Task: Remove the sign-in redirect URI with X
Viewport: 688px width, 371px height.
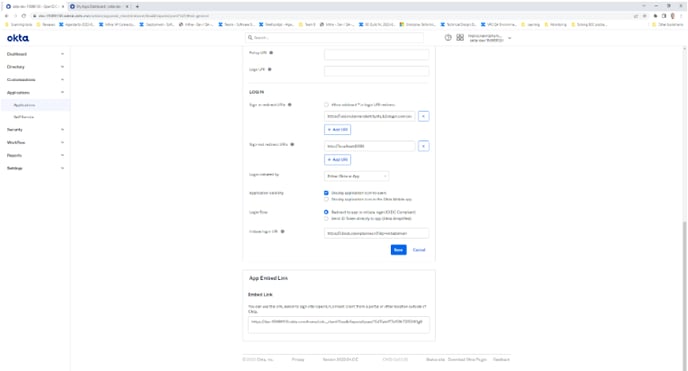Action: pos(423,116)
